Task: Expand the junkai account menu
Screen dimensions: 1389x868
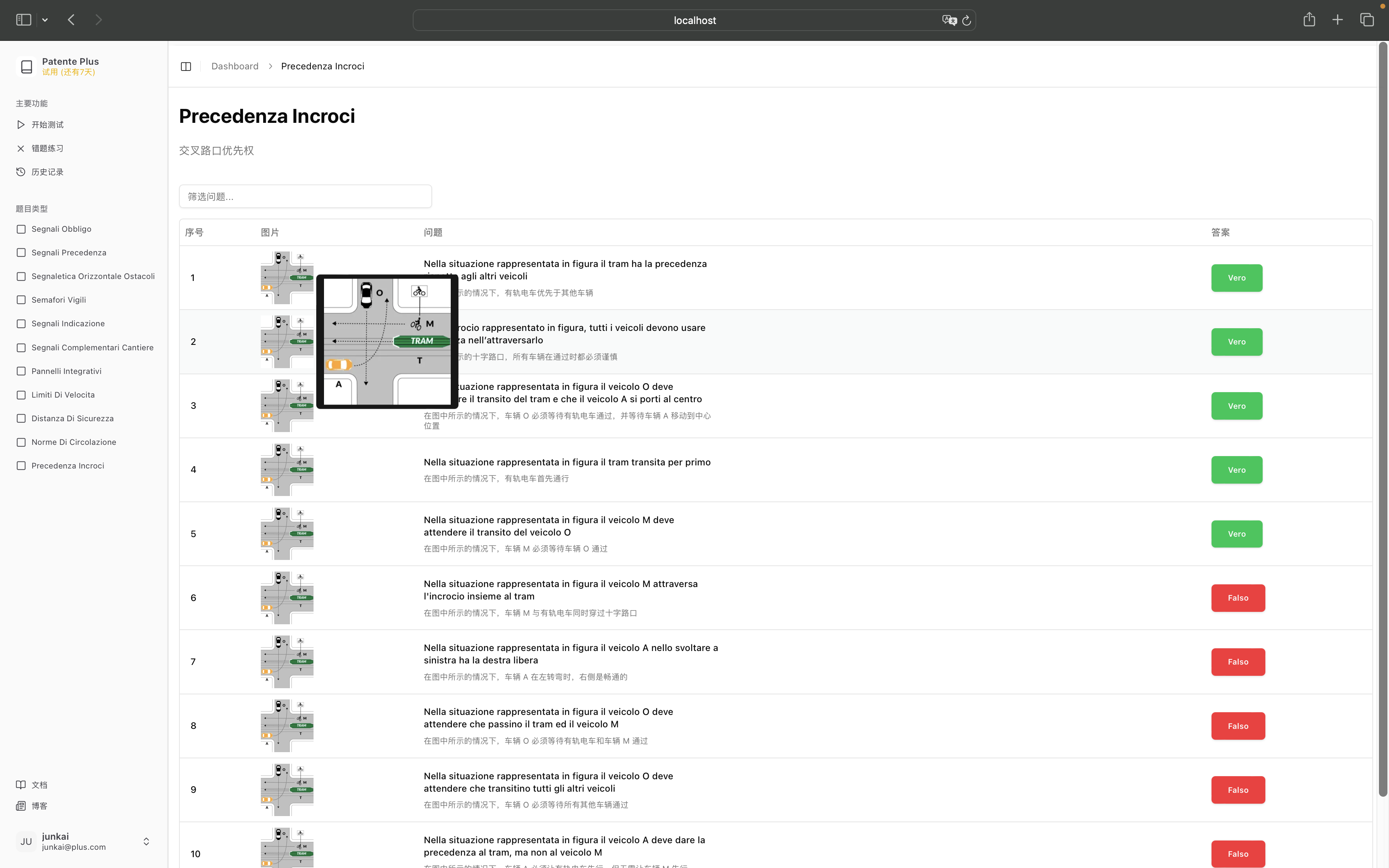Action: [146, 841]
